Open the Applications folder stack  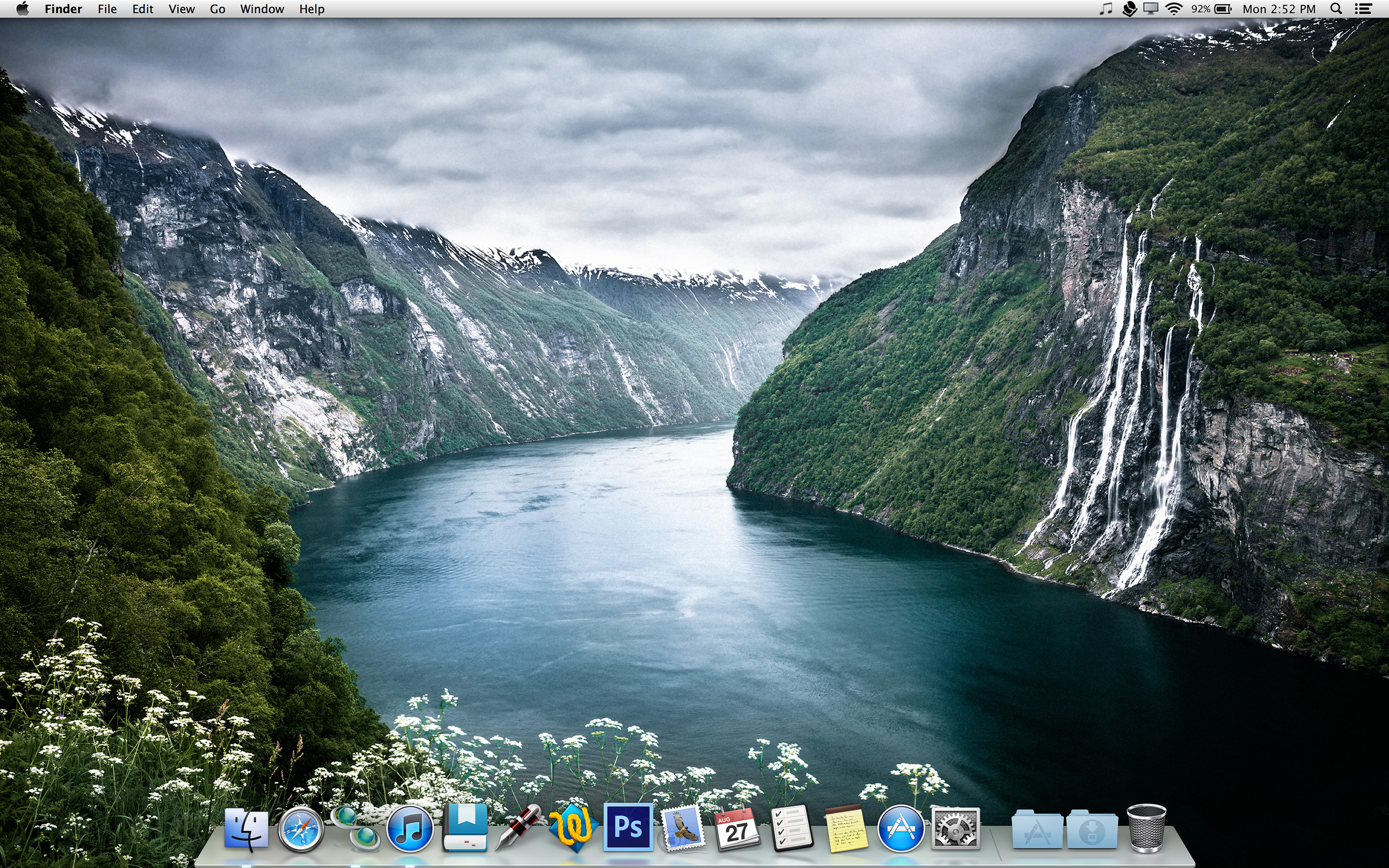[1036, 829]
